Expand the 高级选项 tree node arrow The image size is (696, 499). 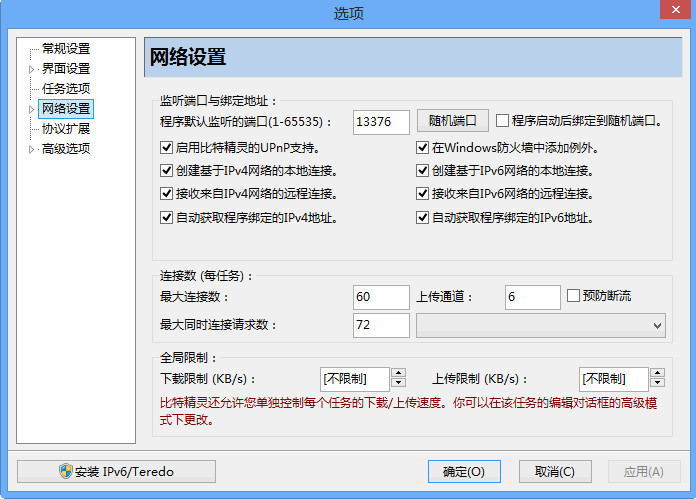pos(31,149)
